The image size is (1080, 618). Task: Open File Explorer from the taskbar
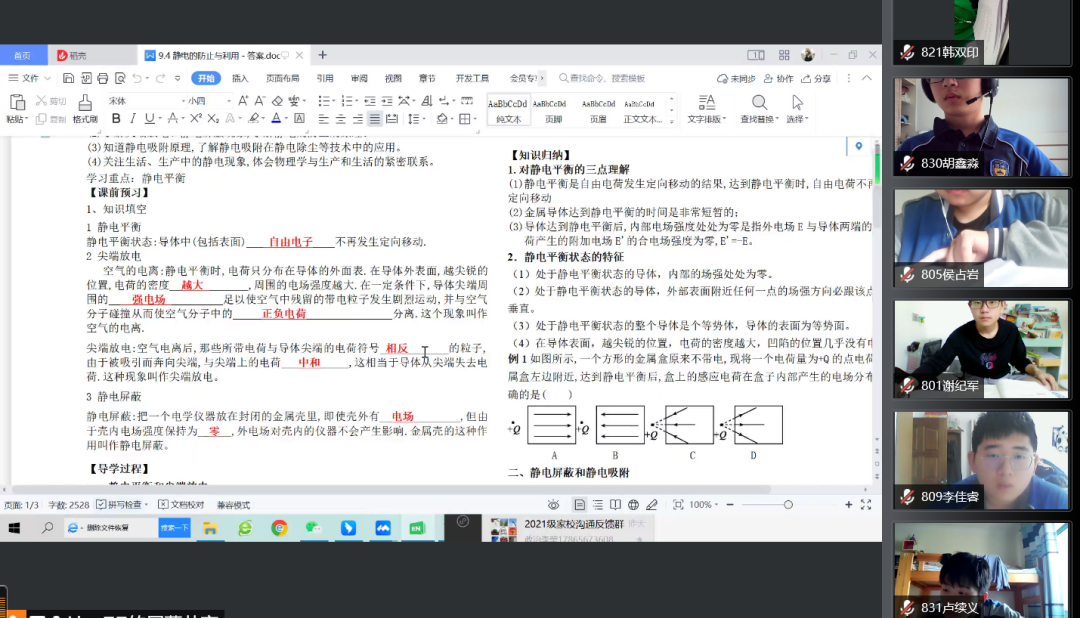210,528
